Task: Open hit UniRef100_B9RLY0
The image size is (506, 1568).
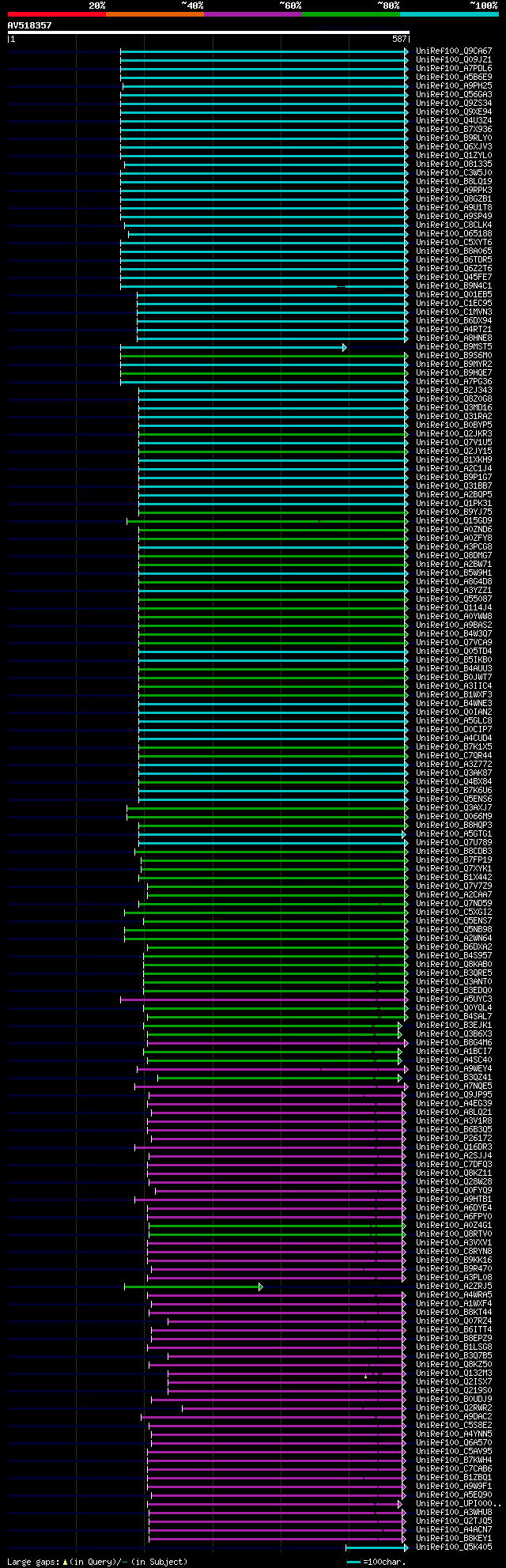Action: pyautogui.click(x=454, y=138)
